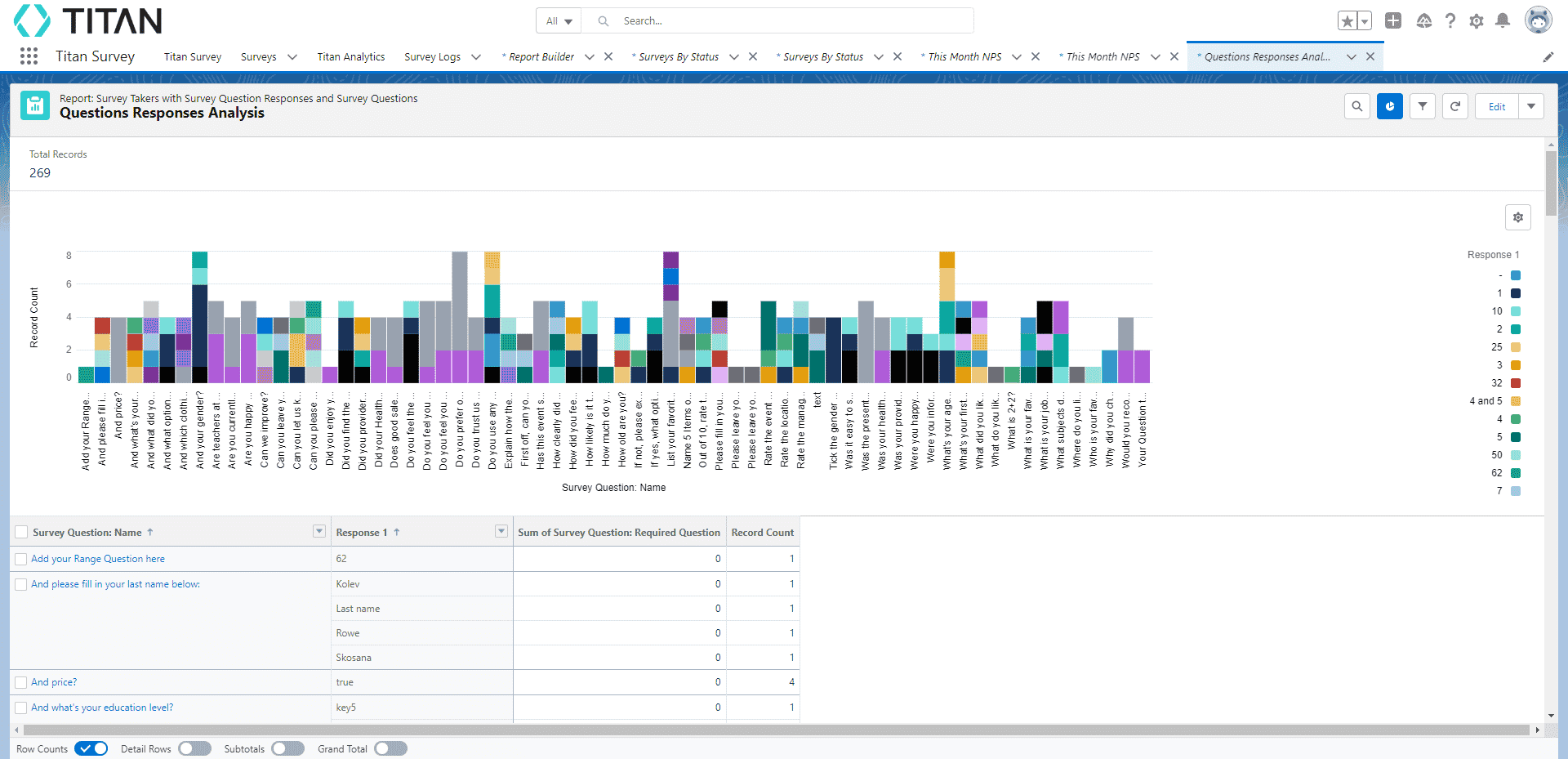
Task: Open the filter funnel icon
Action: click(x=1423, y=106)
